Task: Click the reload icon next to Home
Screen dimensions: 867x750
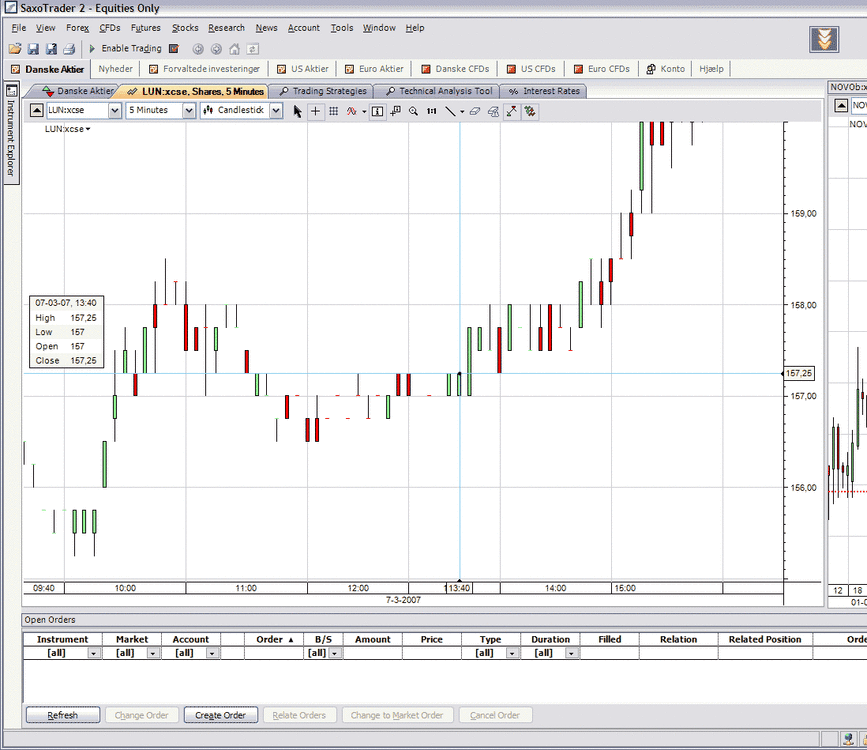Action: pyautogui.click(x=253, y=49)
